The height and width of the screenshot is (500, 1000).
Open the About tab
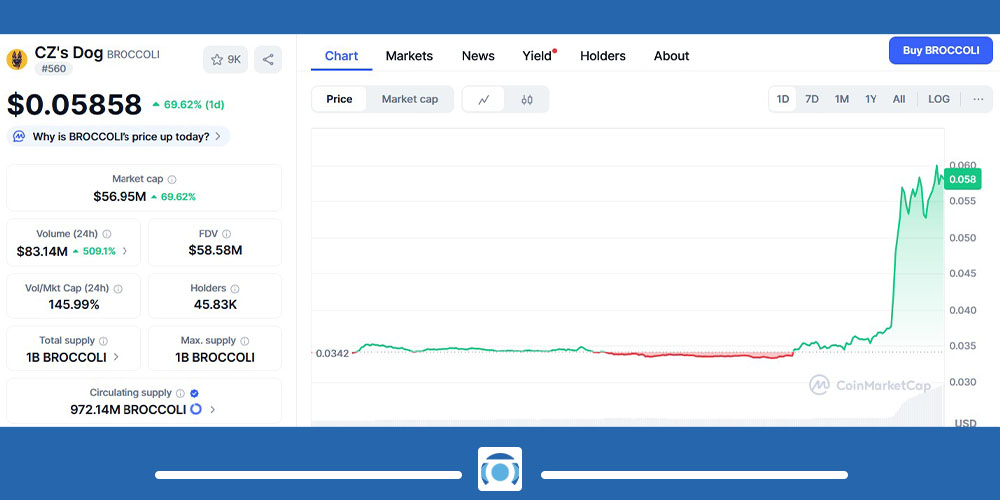pos(672,56)
